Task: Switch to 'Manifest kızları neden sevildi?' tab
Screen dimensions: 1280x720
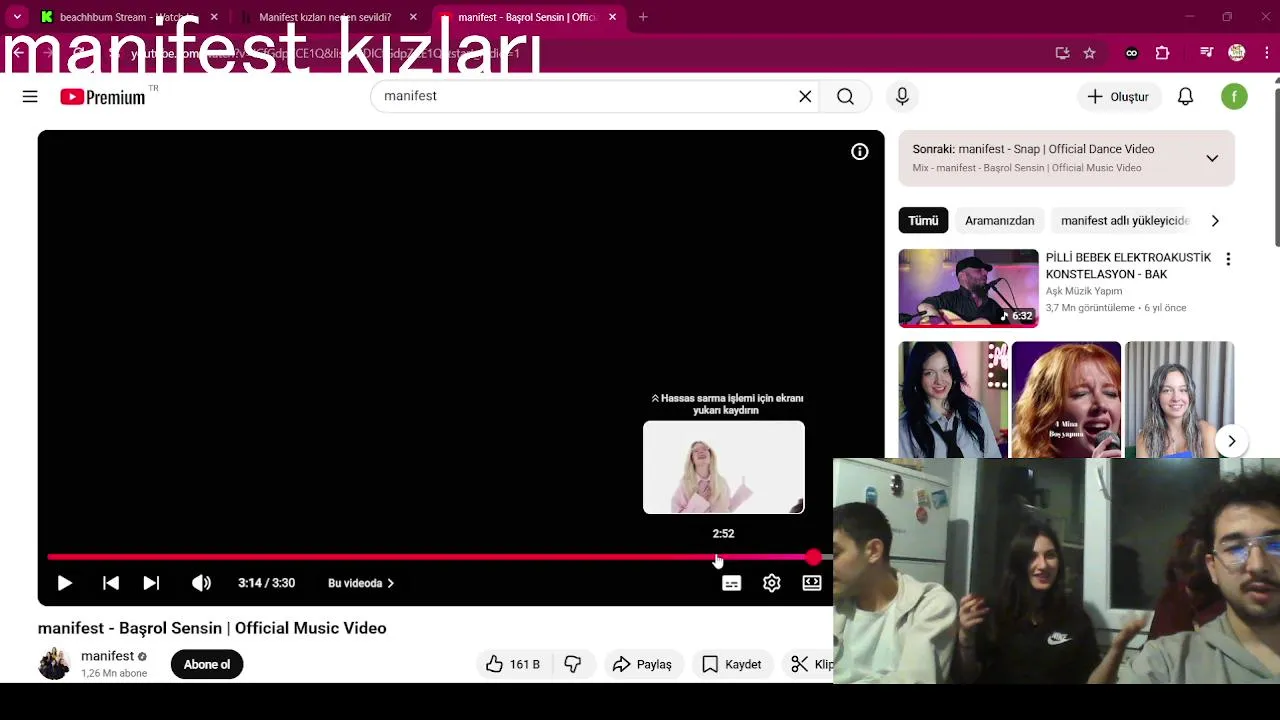Action: [326, 17]
